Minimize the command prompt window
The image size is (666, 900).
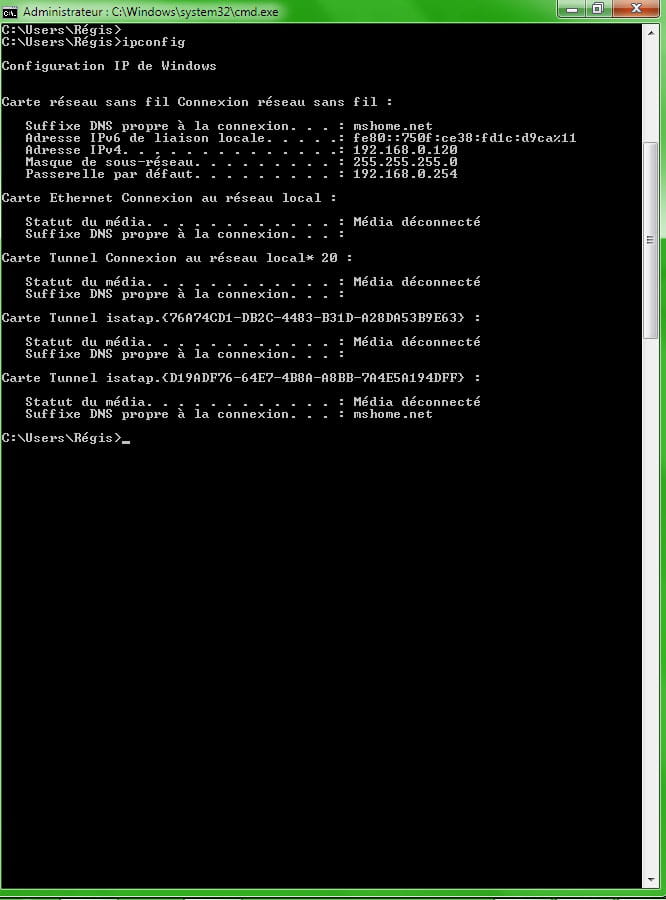tap(572, 9)
